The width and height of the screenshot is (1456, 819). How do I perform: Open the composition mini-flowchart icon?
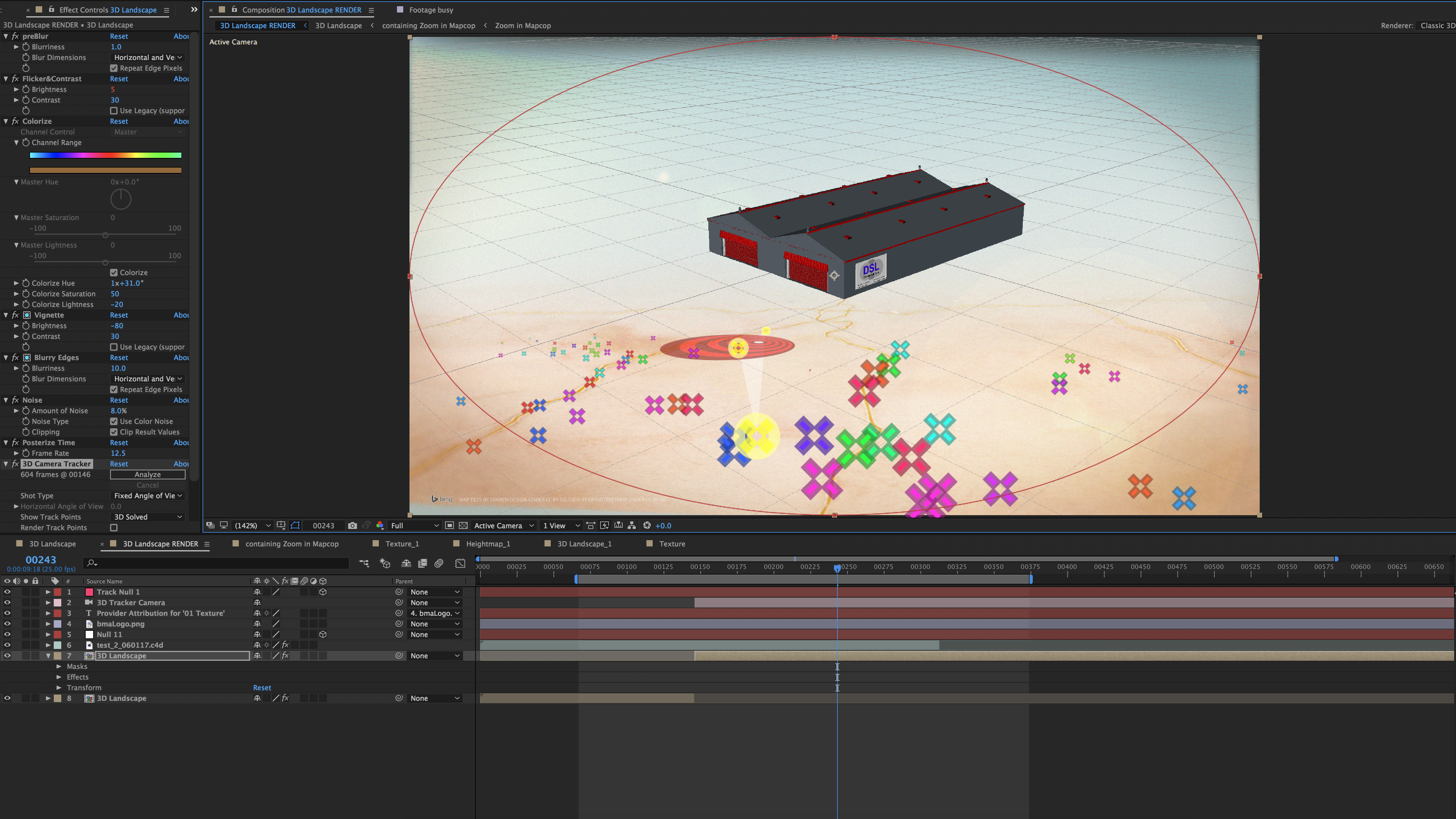tap(364, 564)
